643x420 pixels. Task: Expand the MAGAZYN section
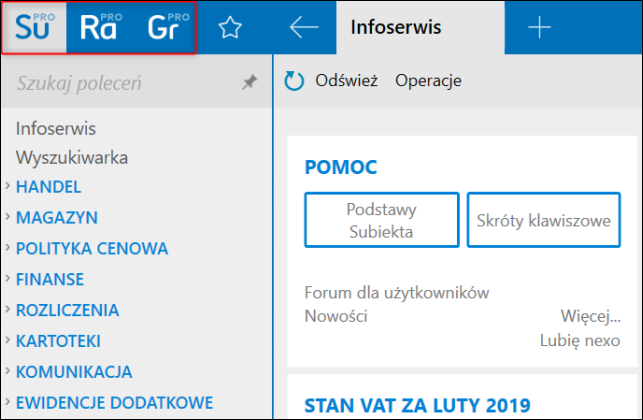coord(56,217)
